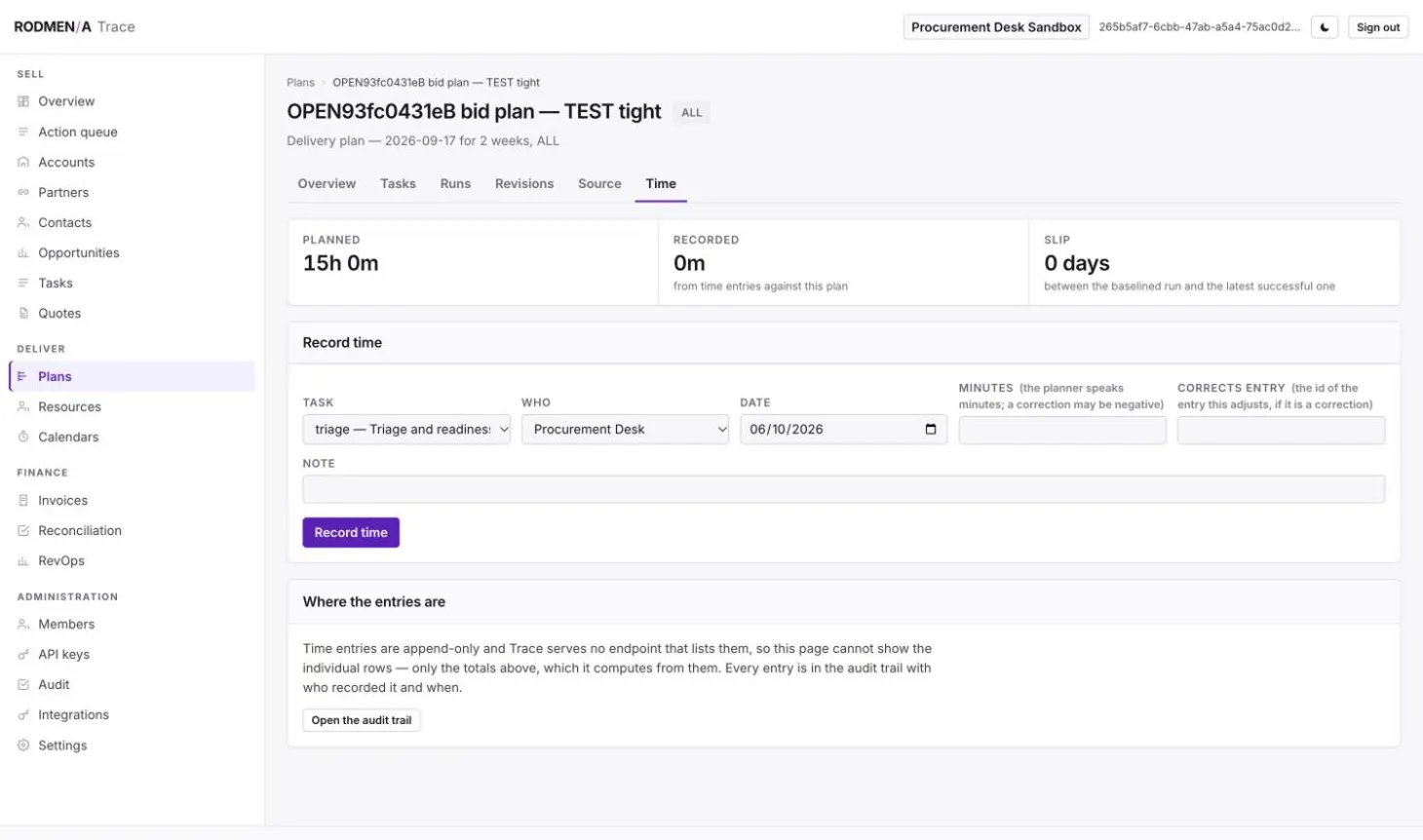
Task: Focus the Minutes input field
Action: (1062, 430)
